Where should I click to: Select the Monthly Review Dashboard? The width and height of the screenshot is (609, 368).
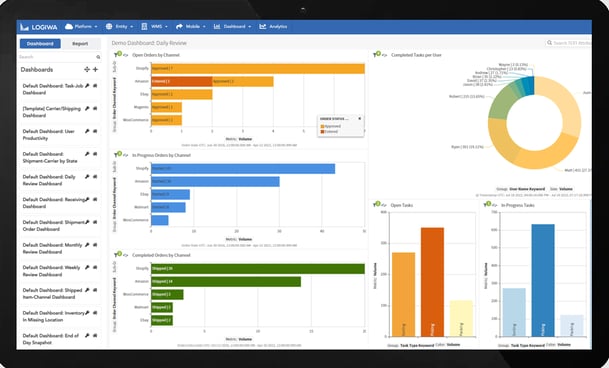click(x=52, y=248)
